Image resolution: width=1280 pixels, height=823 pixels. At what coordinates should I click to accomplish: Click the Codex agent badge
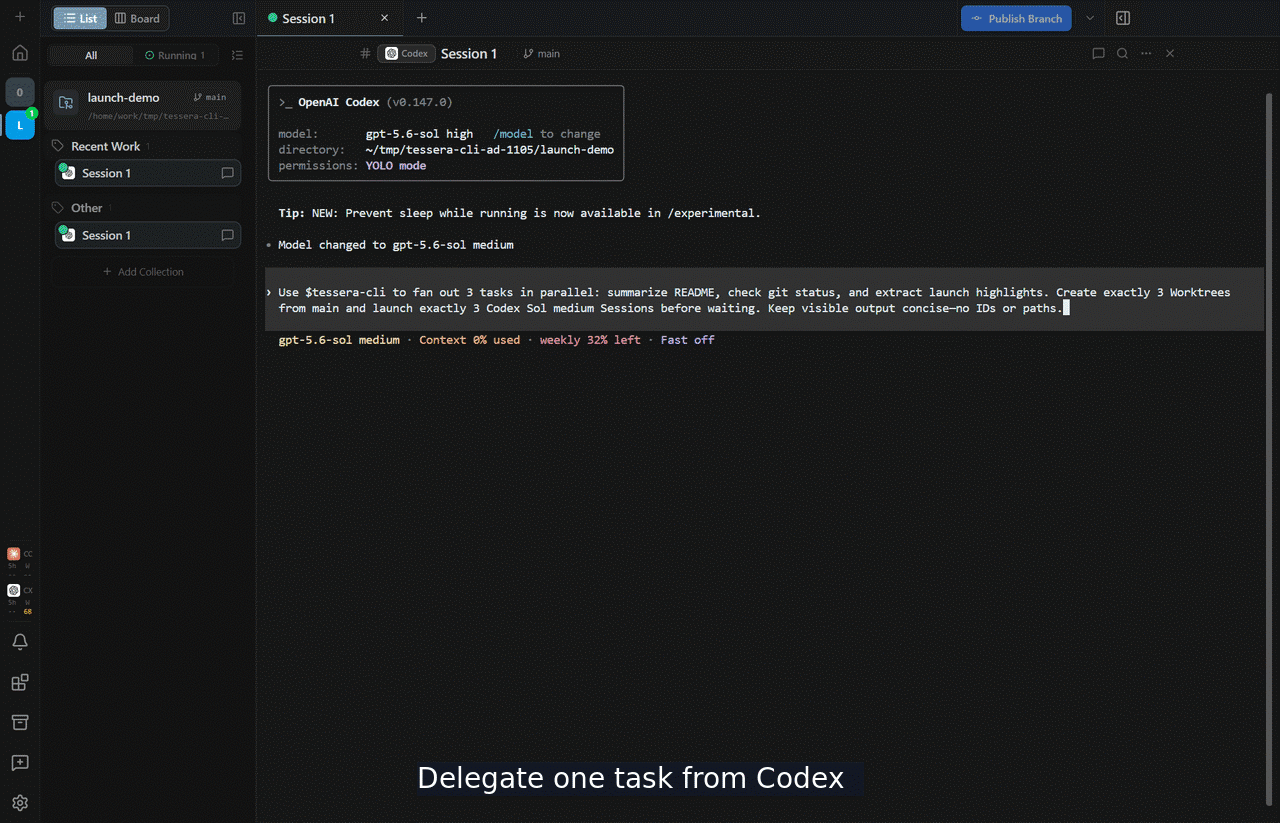407,53
